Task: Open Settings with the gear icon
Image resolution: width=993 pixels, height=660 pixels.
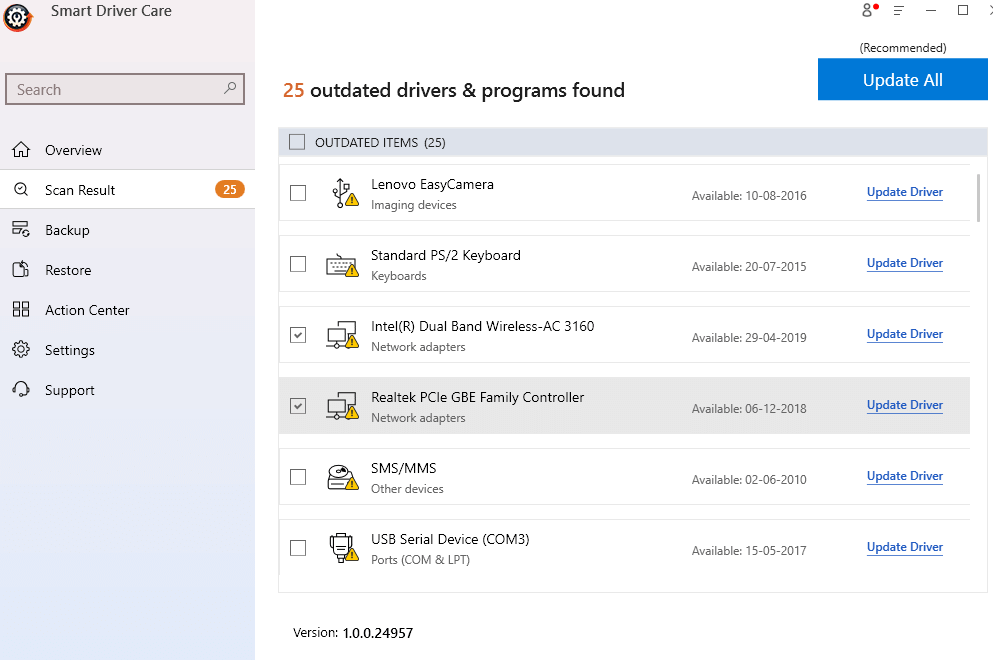Action: [21, 349]
